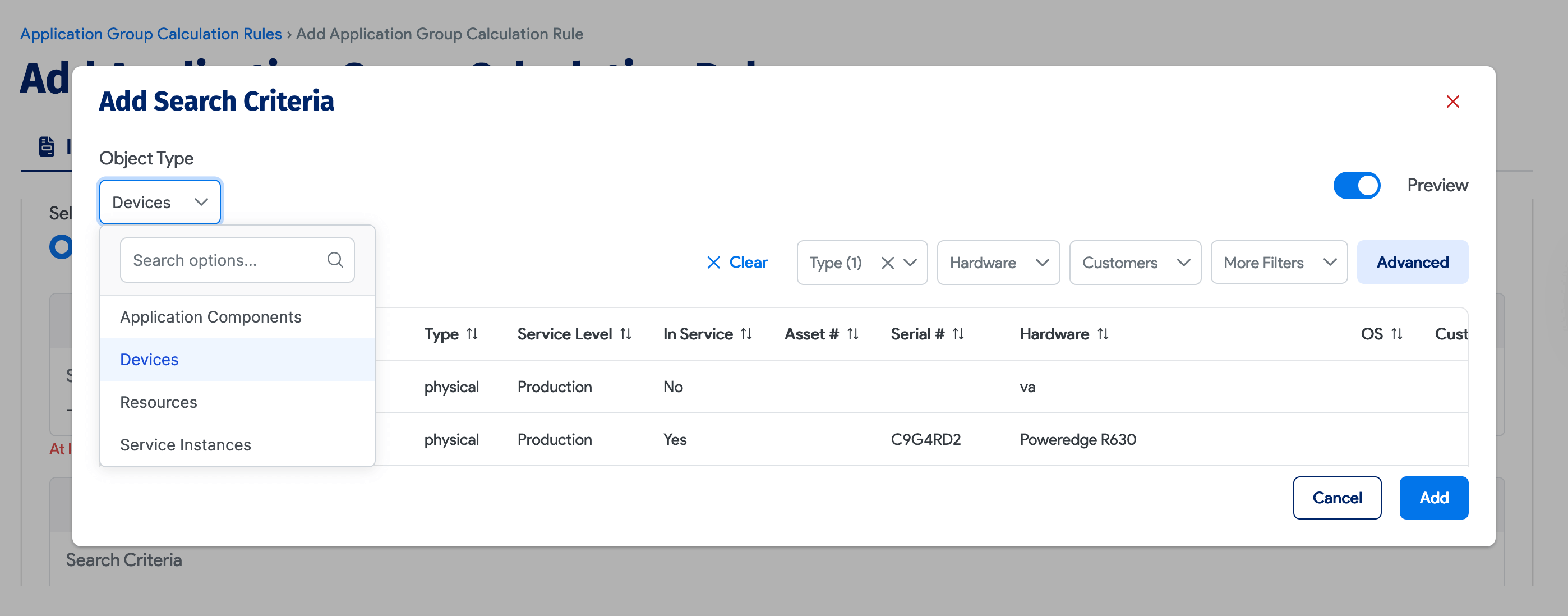The image size is (1568, 616).
Task: Sort by In Service column arrows
Action: click(746, 334)
